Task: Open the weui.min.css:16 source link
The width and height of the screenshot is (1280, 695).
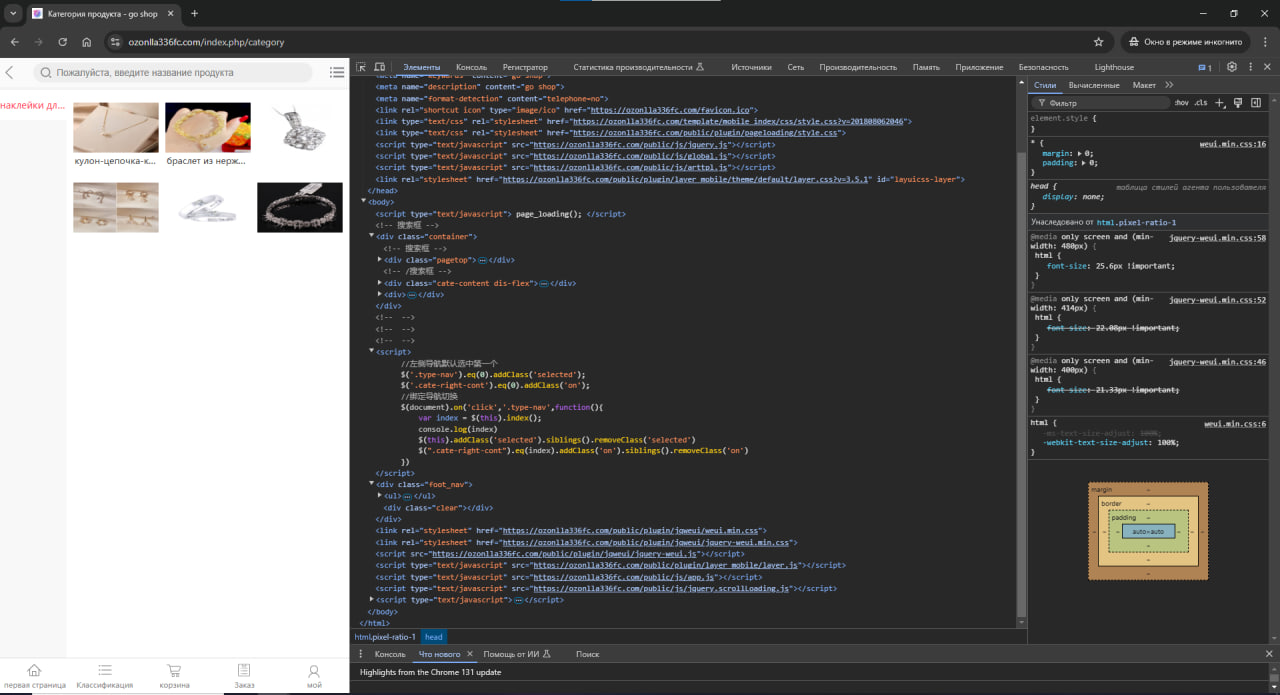Action: 1232,144
